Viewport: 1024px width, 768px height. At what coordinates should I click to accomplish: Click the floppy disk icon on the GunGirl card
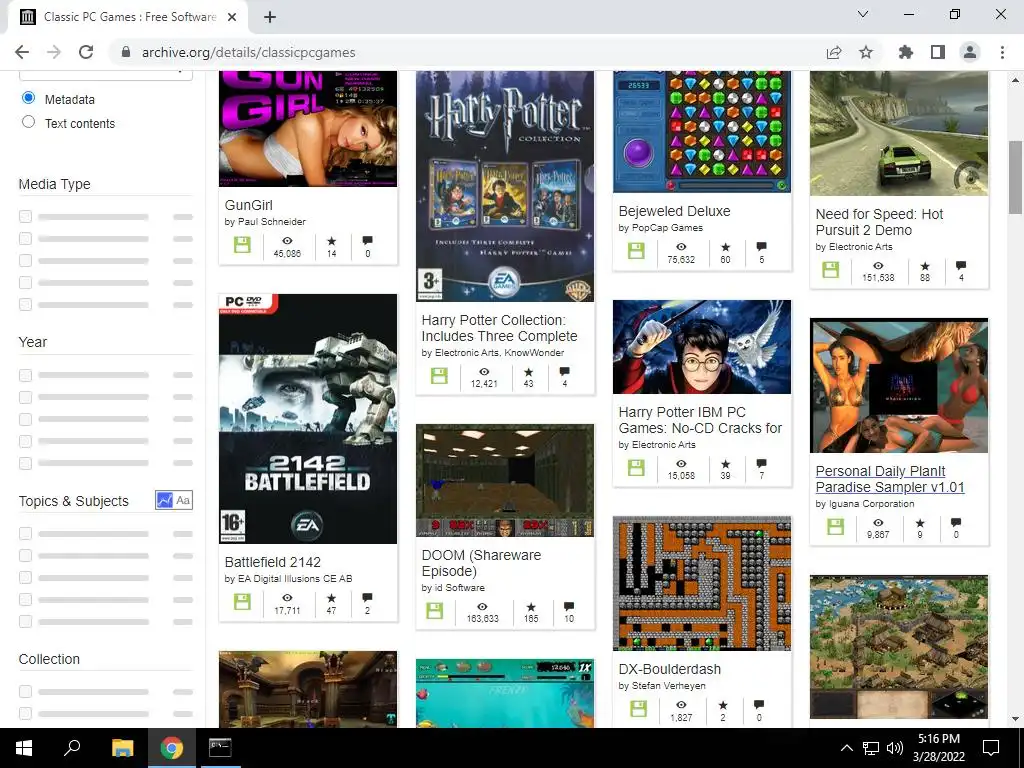pos(242,245)
